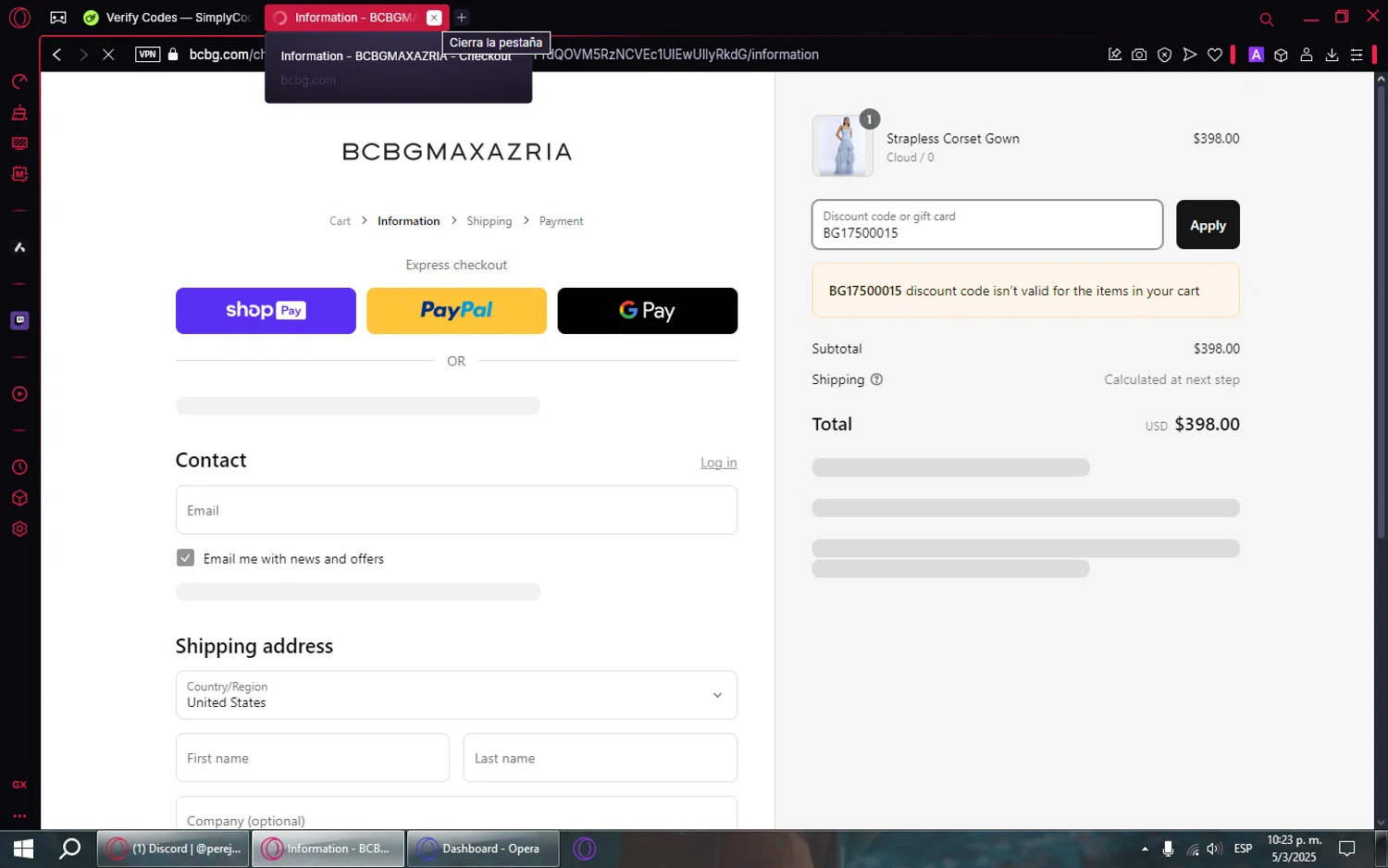The image size is (1388, 868).
Task: Switch to Verify Codes SimplyCodes tab
Action: [167, 18]
